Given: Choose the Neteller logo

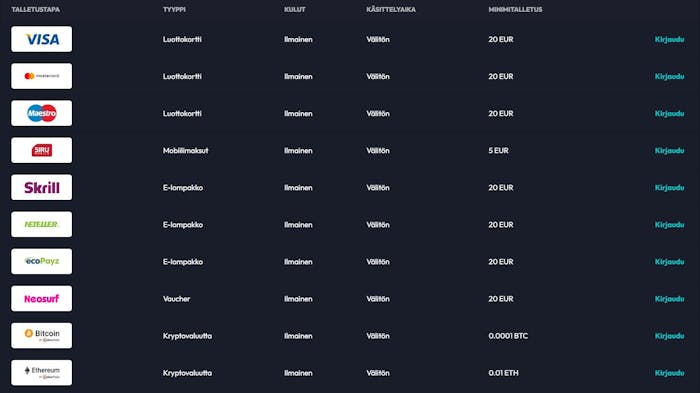Looking at the screenshot, I should [x=42, y=225].
